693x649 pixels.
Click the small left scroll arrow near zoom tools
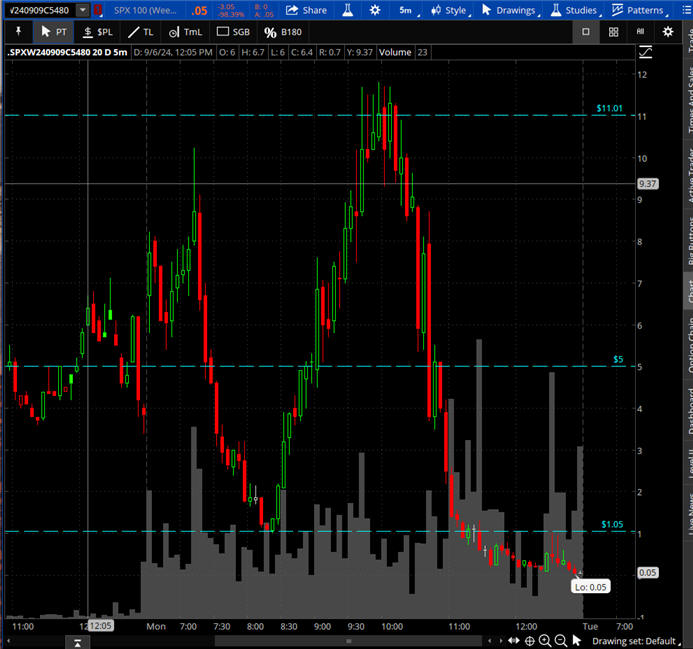[x=490, y=641]
